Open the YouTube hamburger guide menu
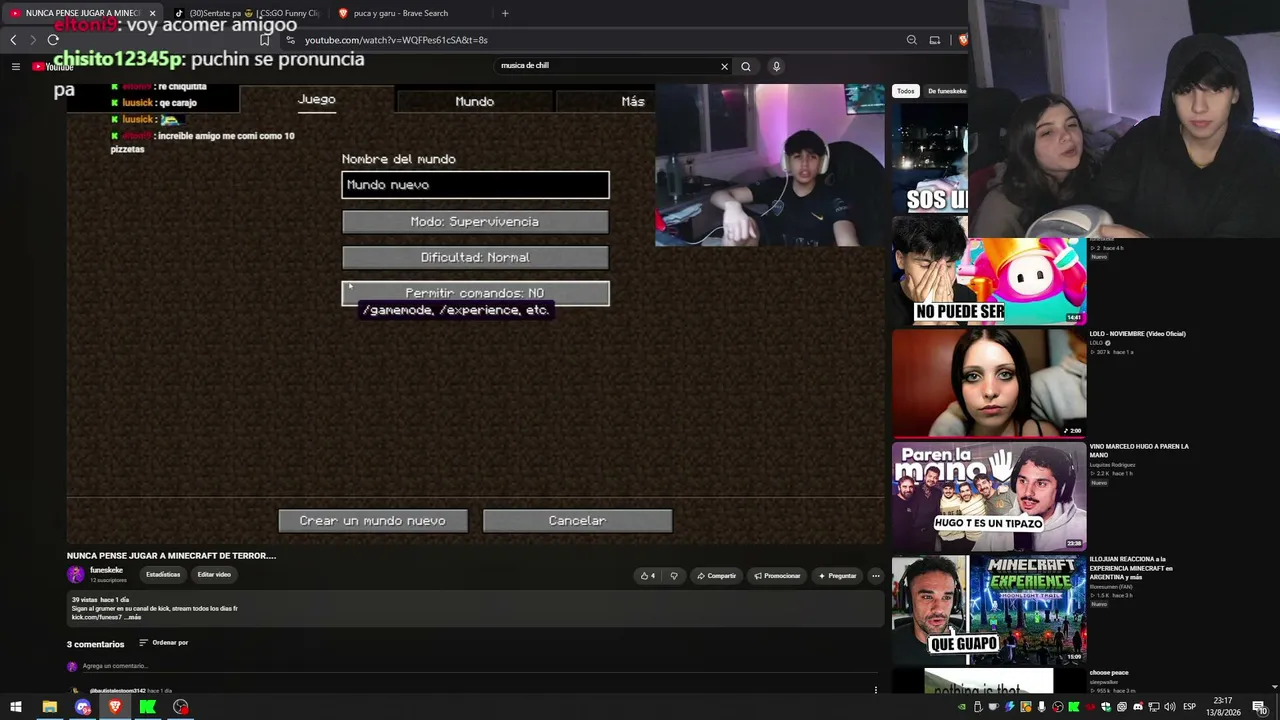1280x720 pixels. [x=16, y=66]
